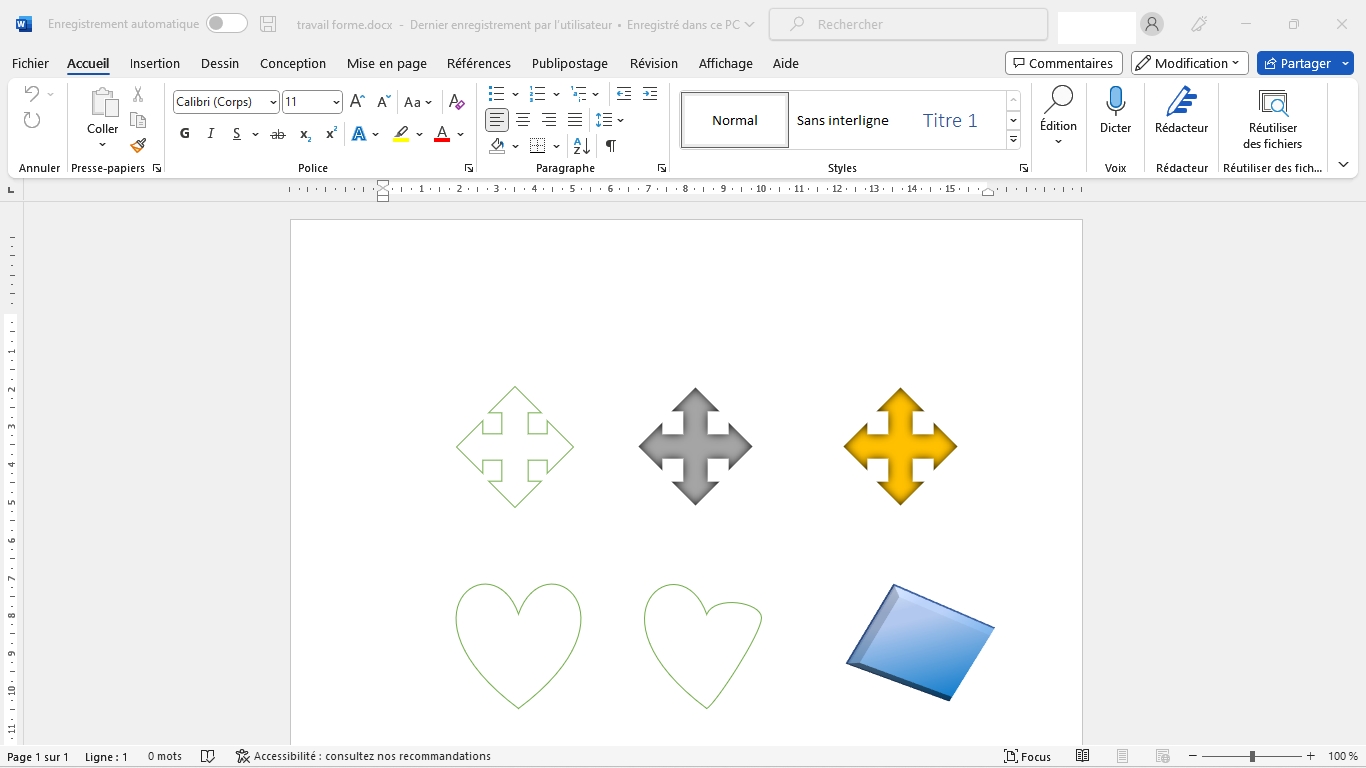This screenshot has height=768, width=1366.
Task: Select the orange four-way arrow shape
Action: coord(900,446)
